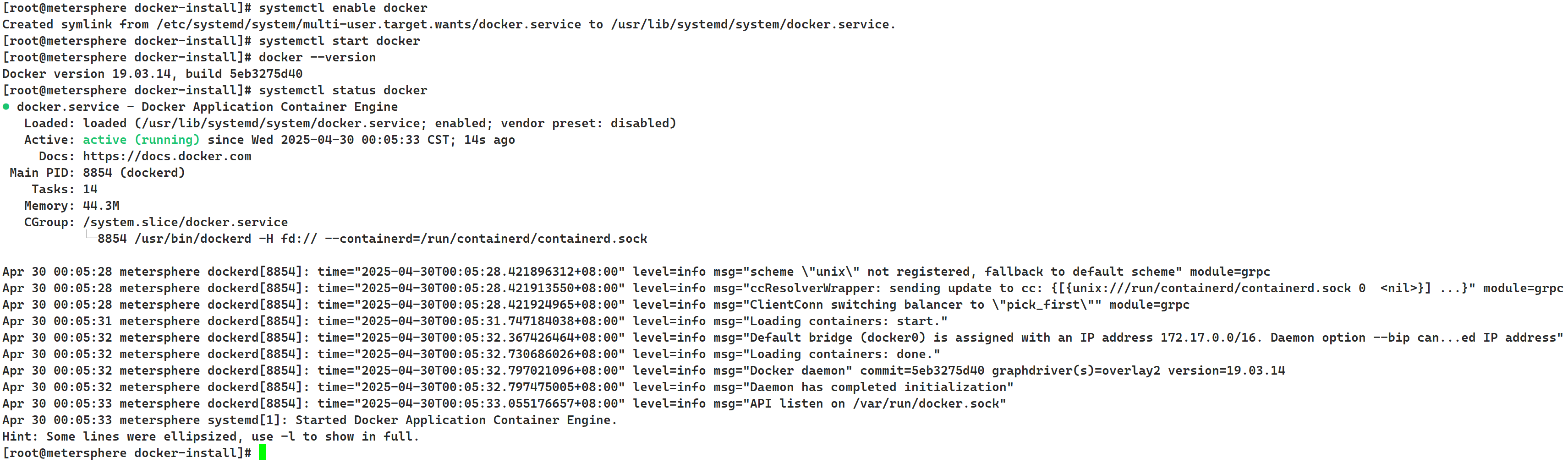The height and width of the screenshot is (463, 1568).
Task: Open the https://docs.docker.com link
Action: (167, 156)
